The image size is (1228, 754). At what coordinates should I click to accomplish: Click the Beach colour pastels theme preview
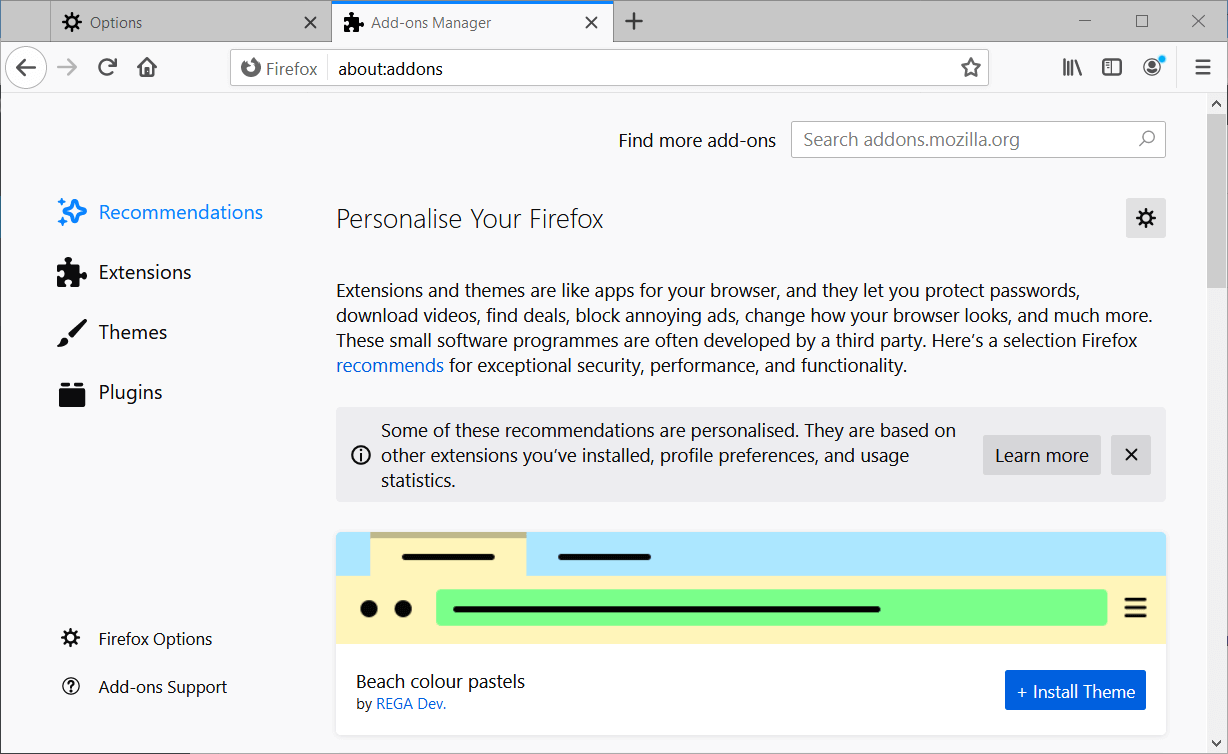[x=751, y=588]
